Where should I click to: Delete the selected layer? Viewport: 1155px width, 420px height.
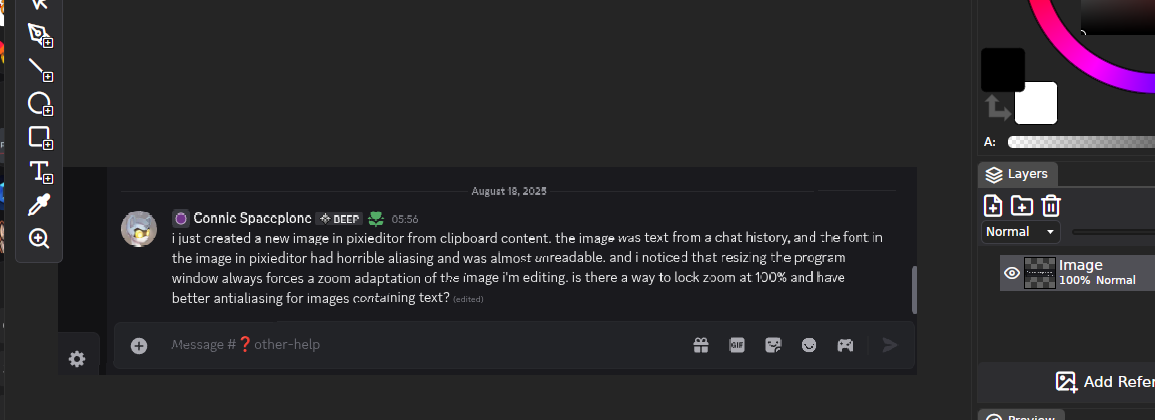click(x=1050, y=206)
